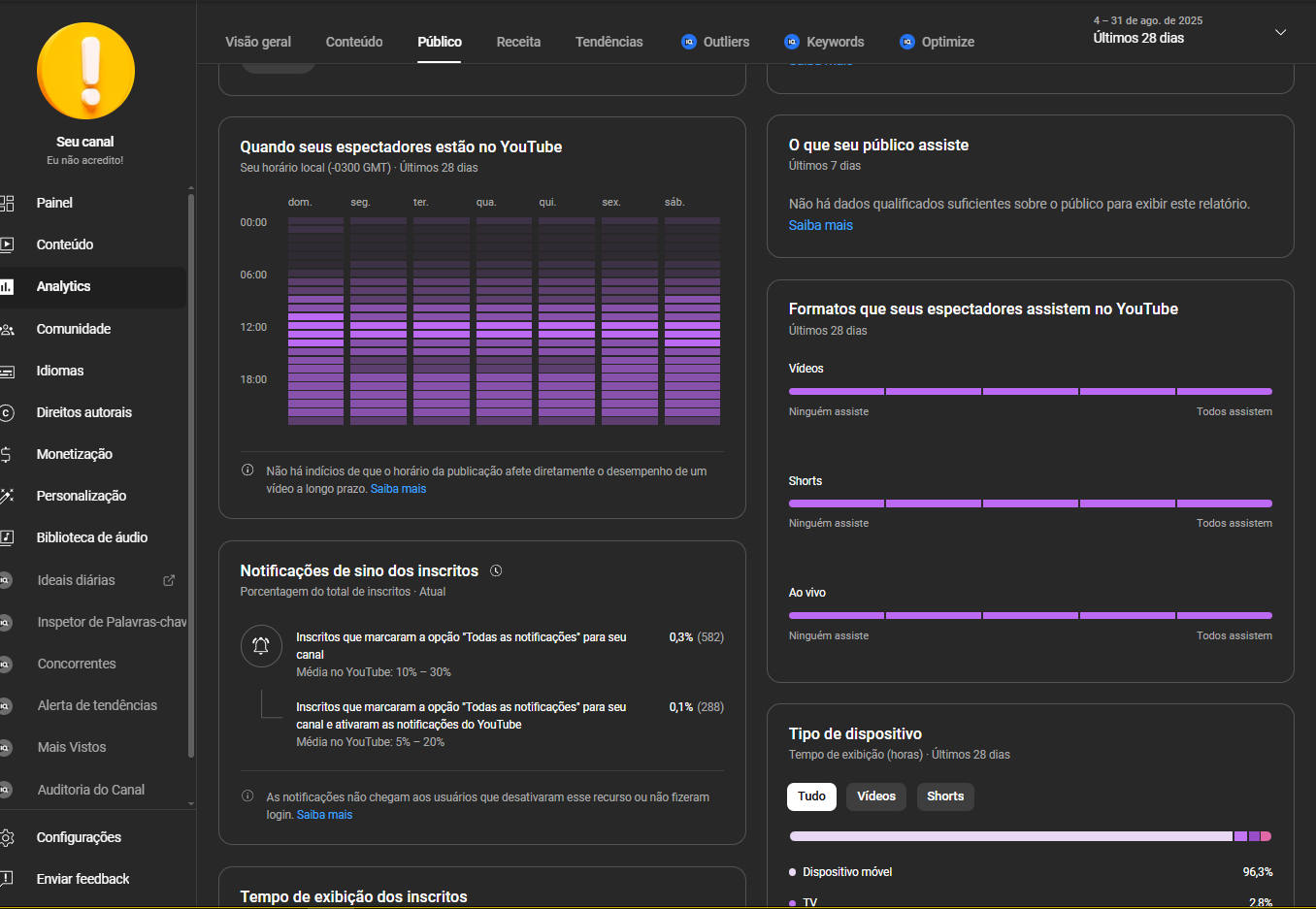Switch to the Receita tab
This screenshot has width=1316, height=909.
click(518, 42)
